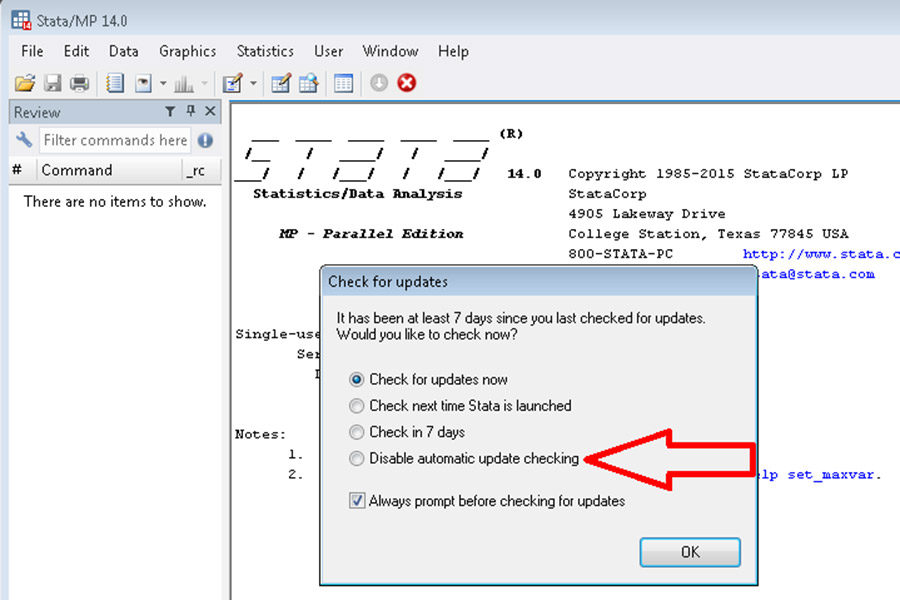Open the Do-file Editor icon
Image resolution: width=900 pixels, height=600 pixels.
click(232, 83)
